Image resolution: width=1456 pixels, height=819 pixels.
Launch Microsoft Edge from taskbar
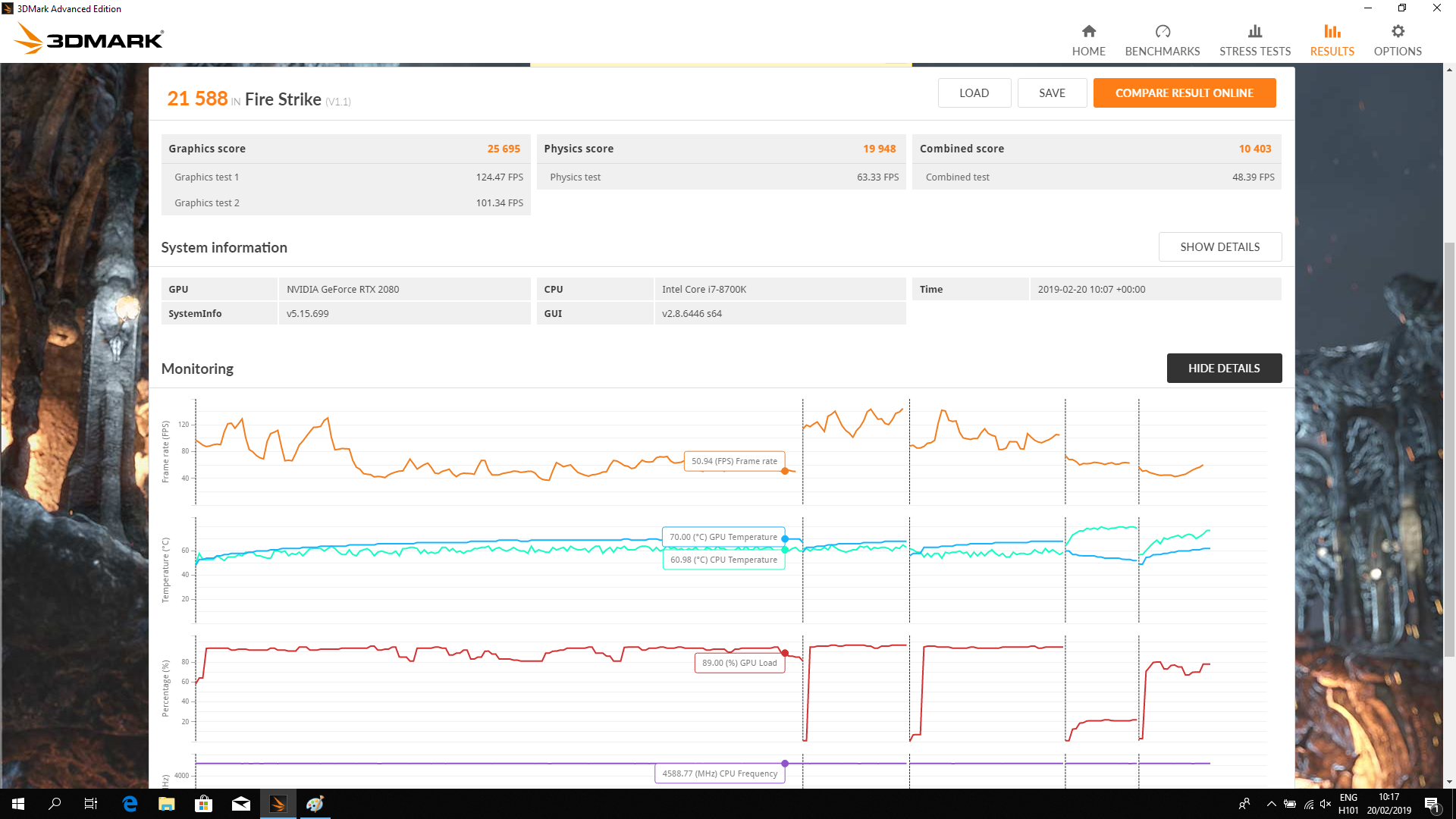click(130, 804)
